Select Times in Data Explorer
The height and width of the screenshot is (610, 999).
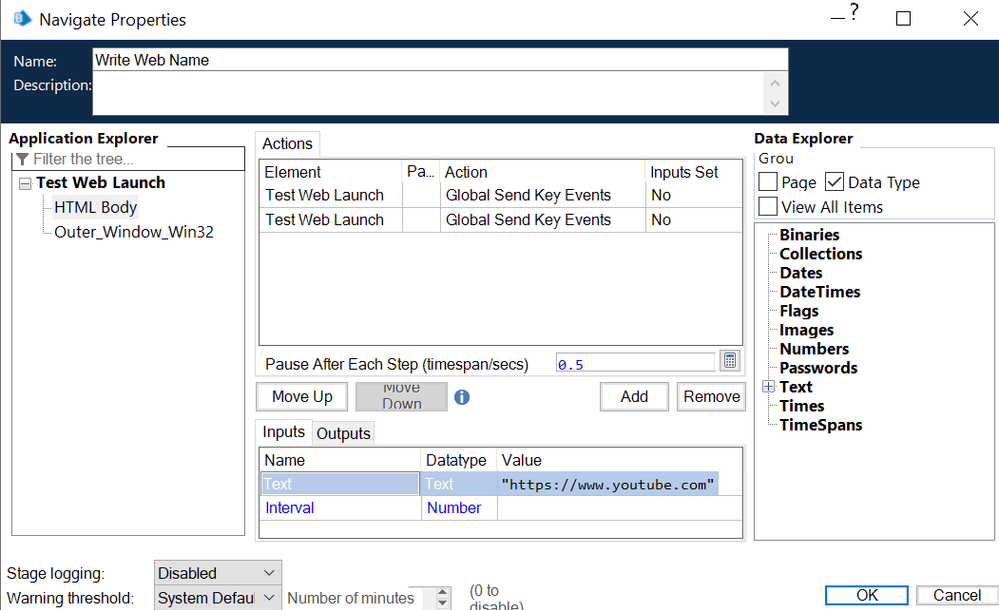click(x=801, y=406)
